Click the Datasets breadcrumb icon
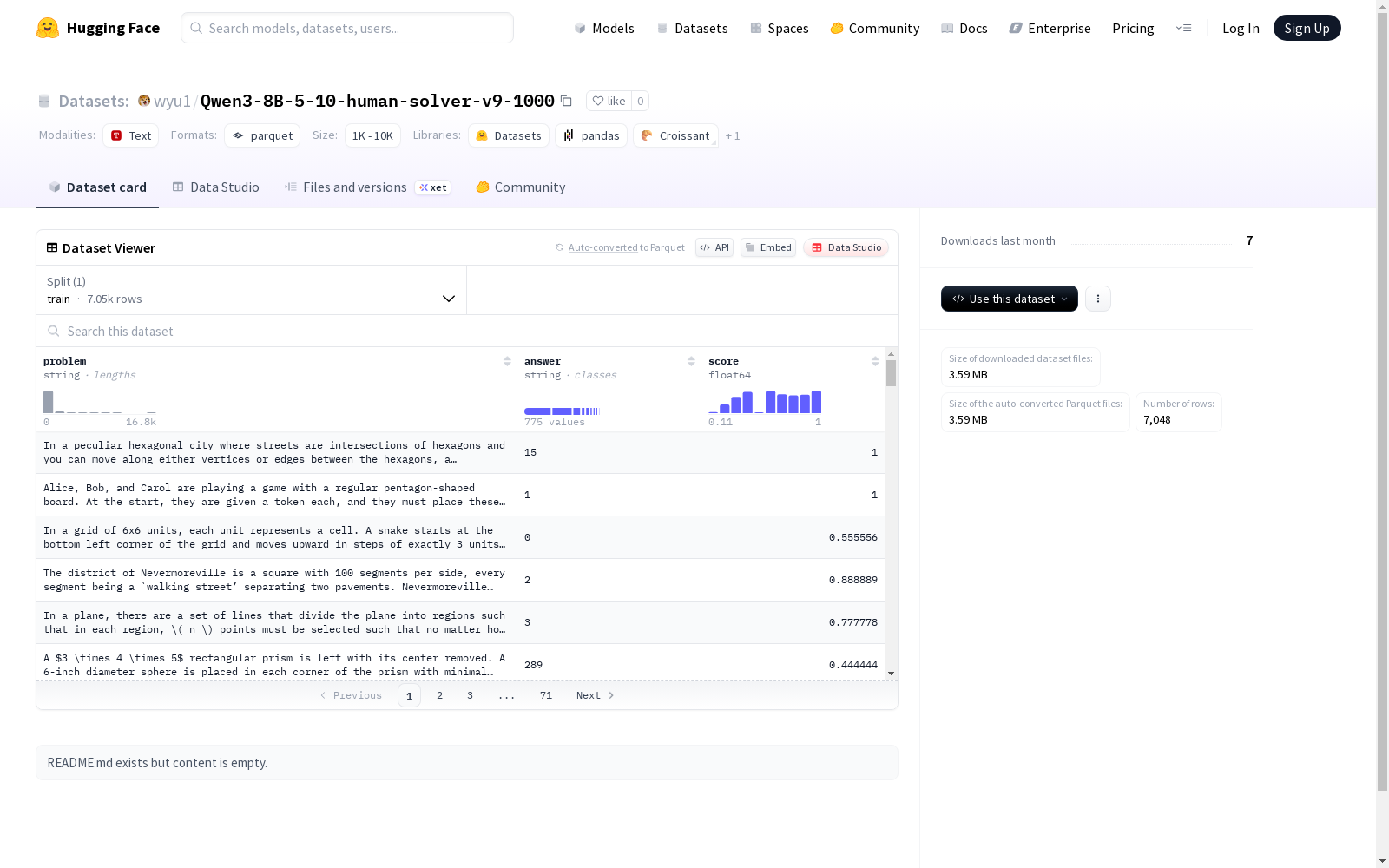 coord(44,102)
